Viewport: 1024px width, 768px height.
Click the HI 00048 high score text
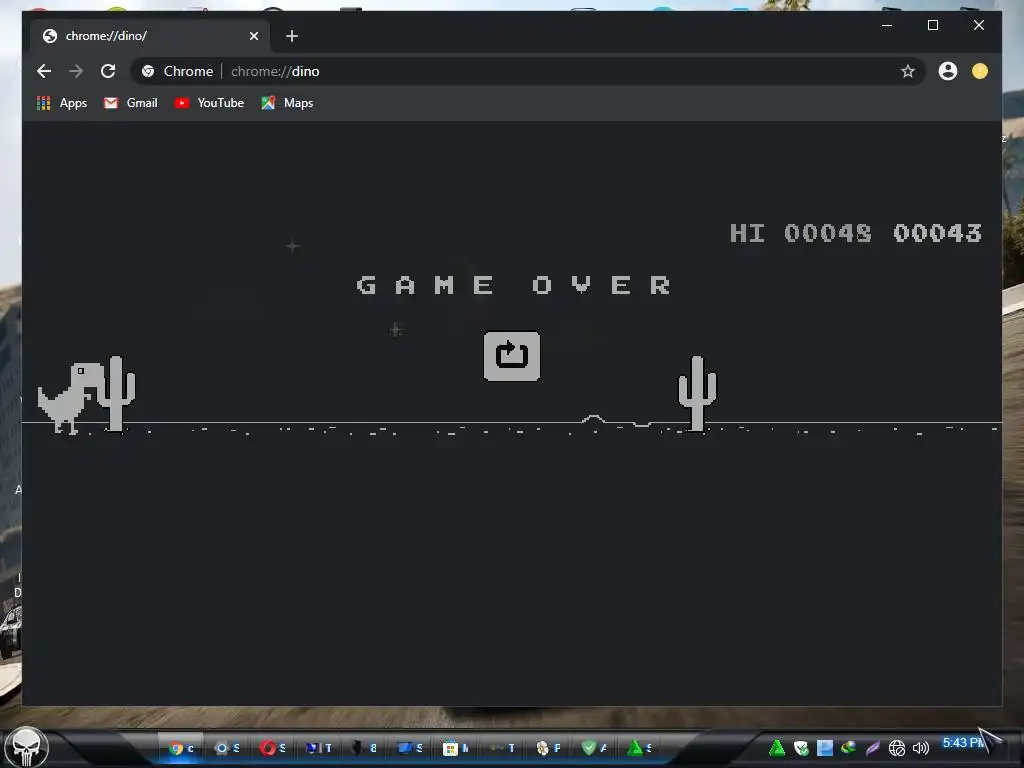(x=801, y=233)
